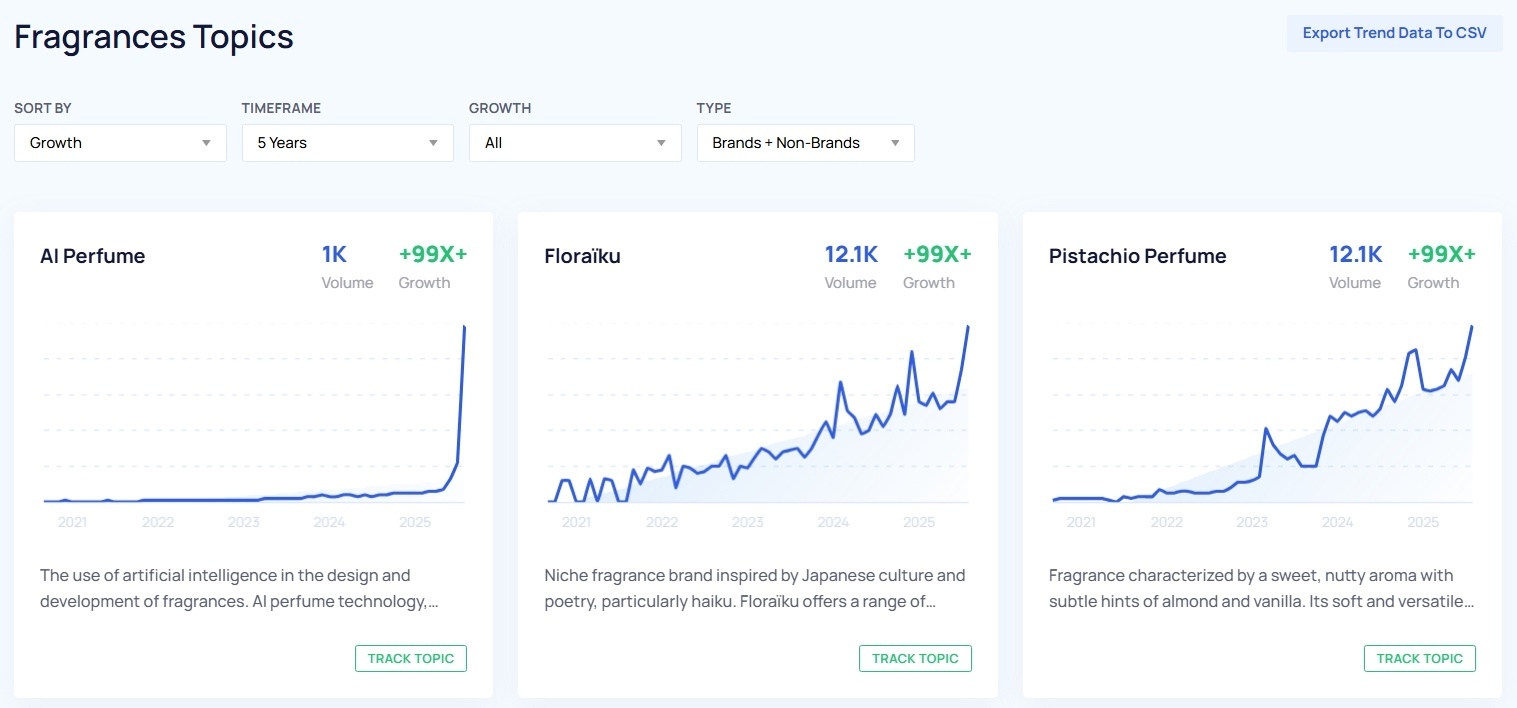Click the 2025 axis label under Floraïku chart
Image resolution: width=1517 pixels, height=708 pixels.
click(x=918, y=522)
